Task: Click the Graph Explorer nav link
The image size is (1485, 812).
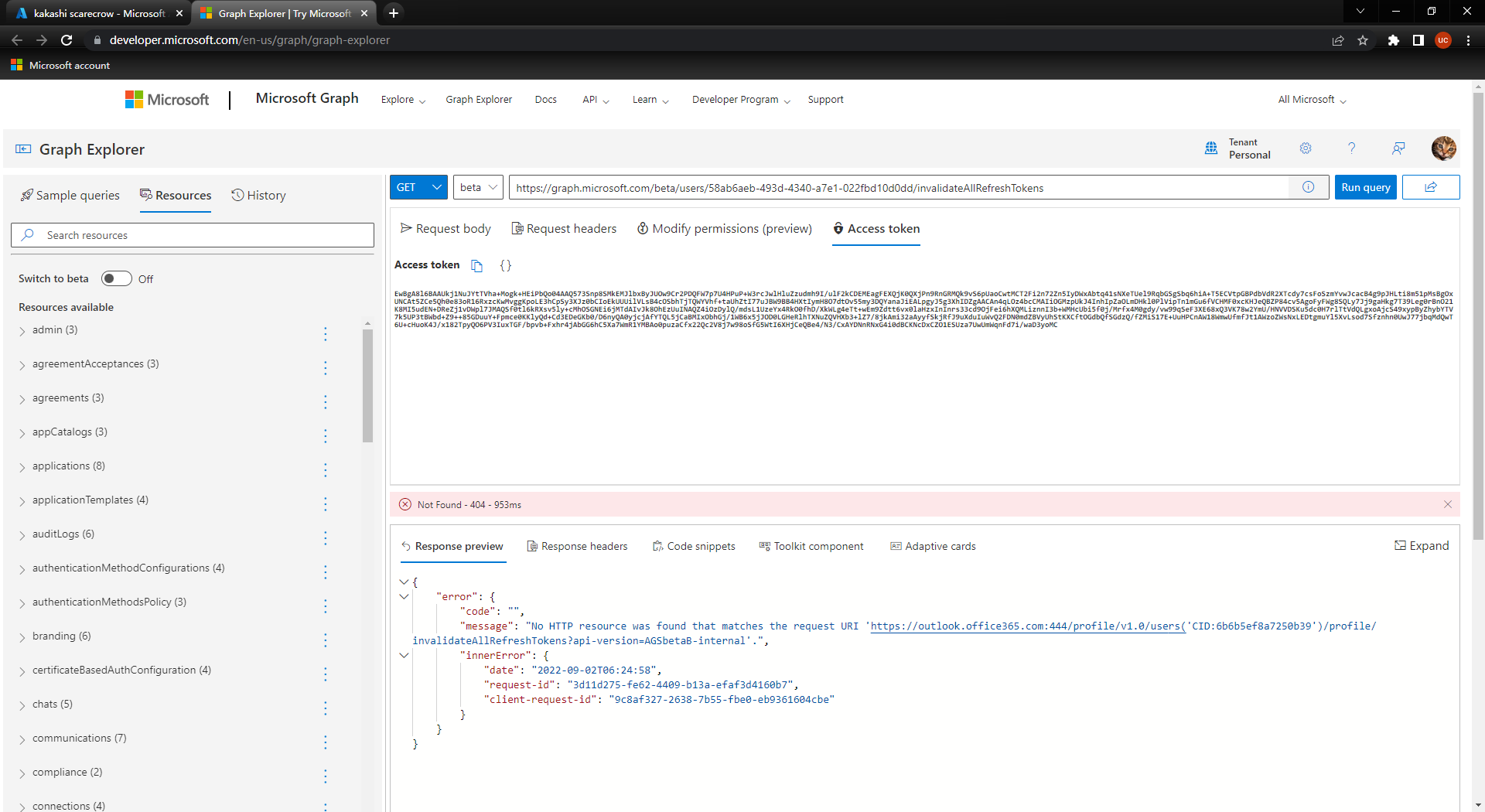Action: tap(479, 100)
